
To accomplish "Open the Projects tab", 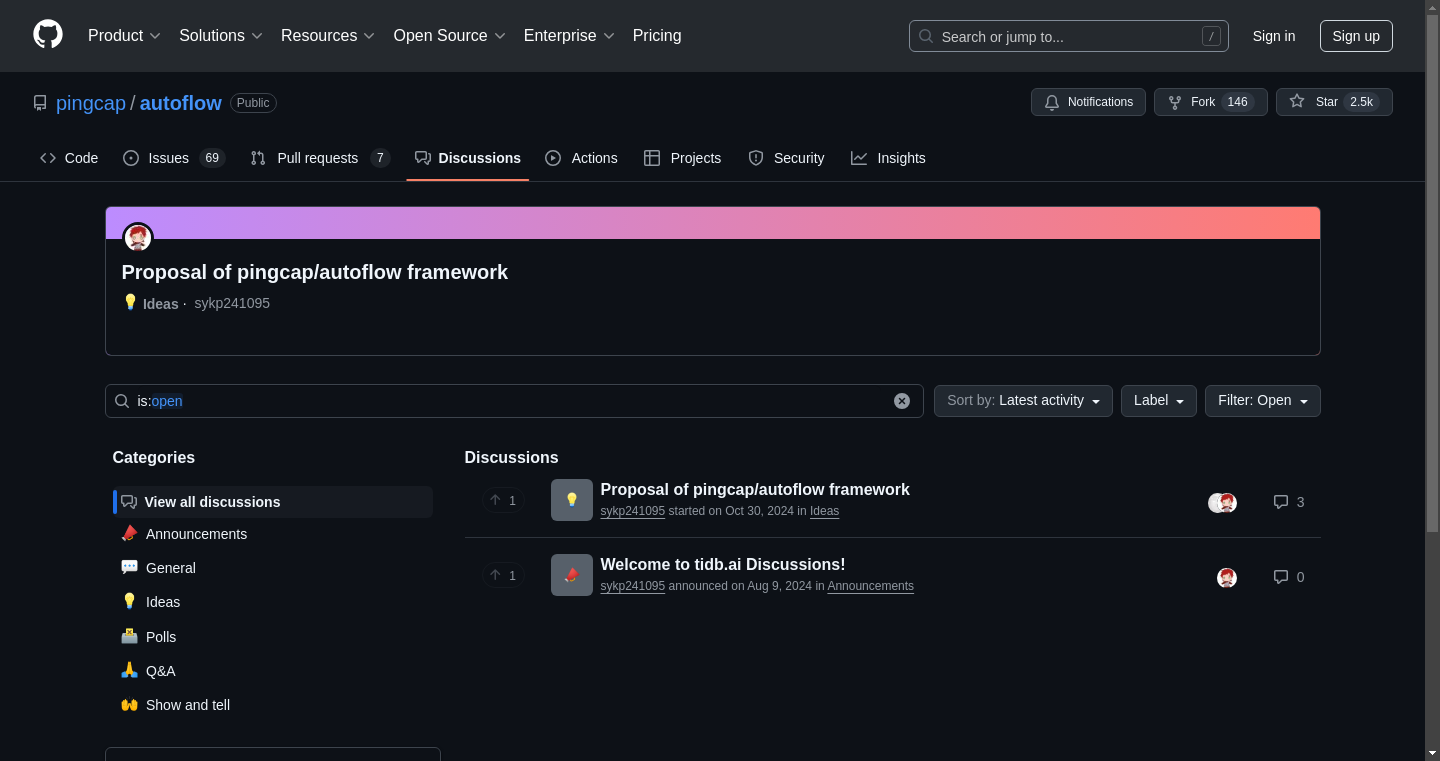I will pyautogui.click(x=682, y=158).
